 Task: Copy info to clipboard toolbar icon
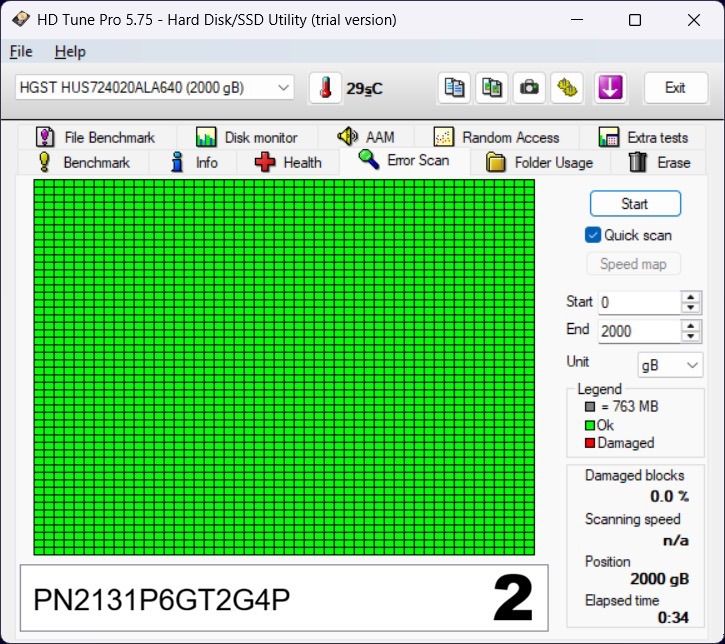[x=454, y=88]
